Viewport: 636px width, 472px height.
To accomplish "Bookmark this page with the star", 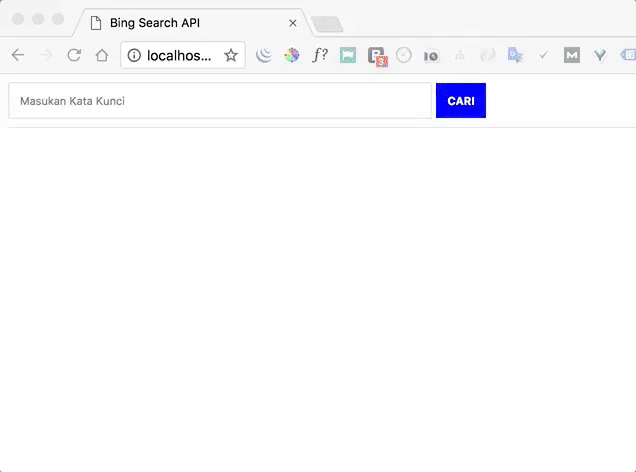I will (231, 55).
